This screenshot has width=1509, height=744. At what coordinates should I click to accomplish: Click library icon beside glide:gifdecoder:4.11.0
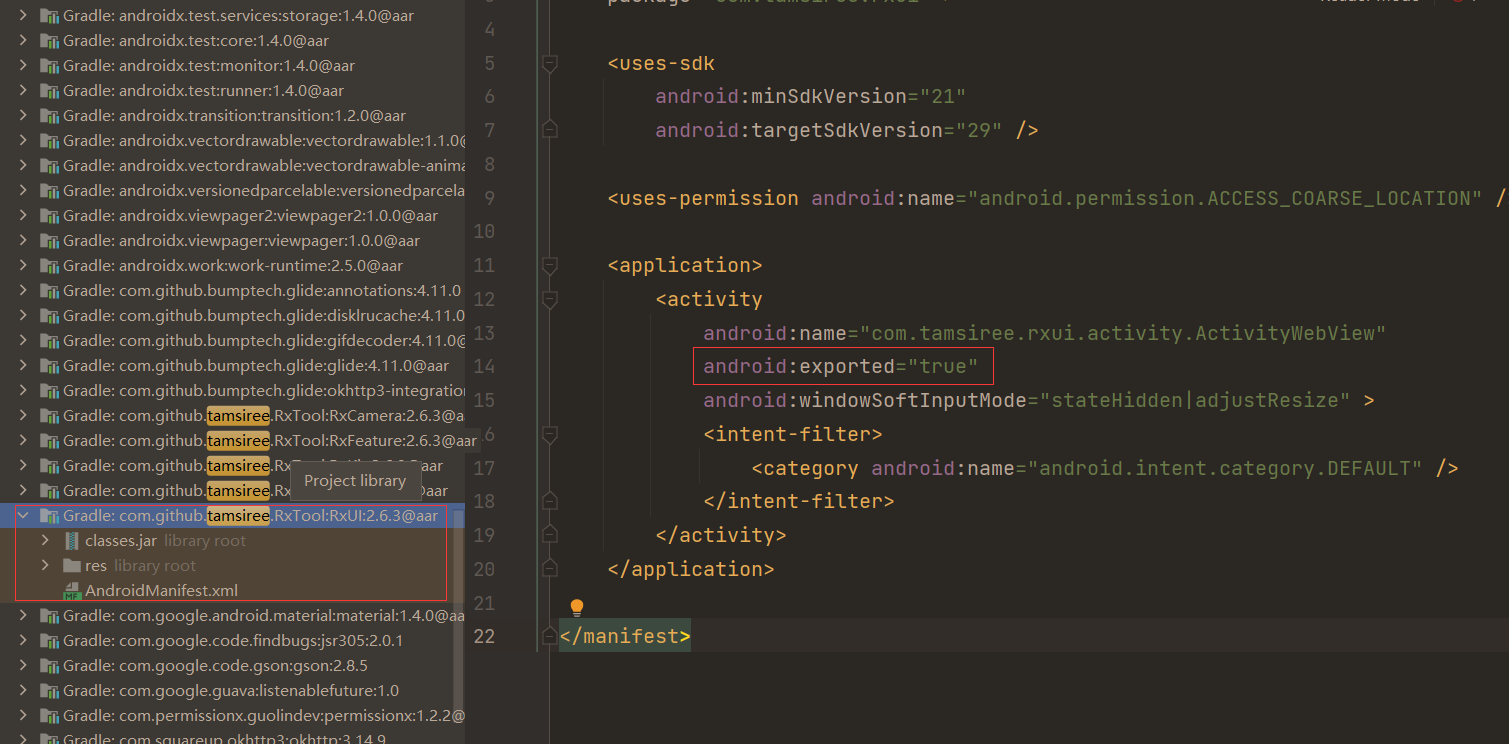tap(50, 341)
